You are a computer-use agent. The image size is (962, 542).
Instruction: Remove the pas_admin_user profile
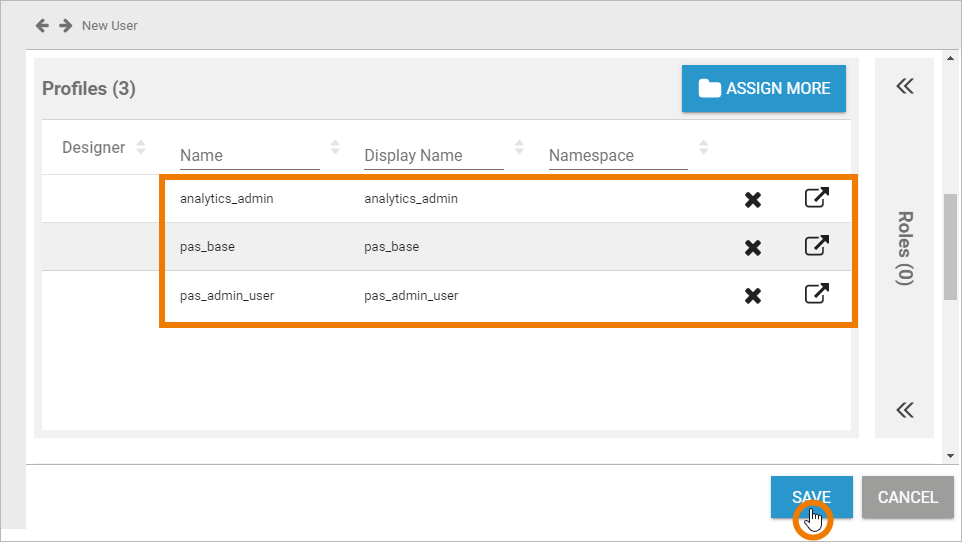(753, 296)
